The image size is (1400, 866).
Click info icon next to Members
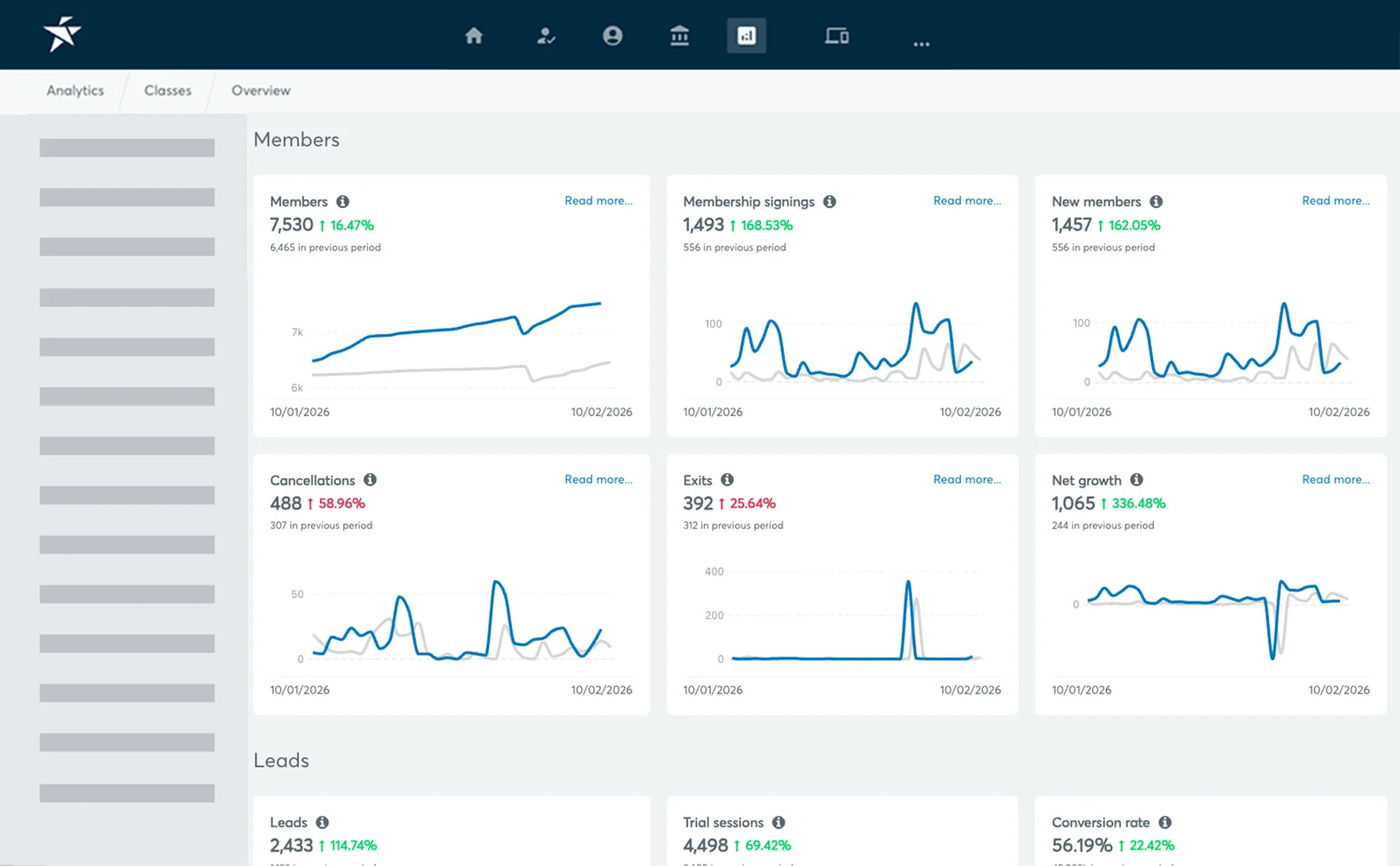343,201
